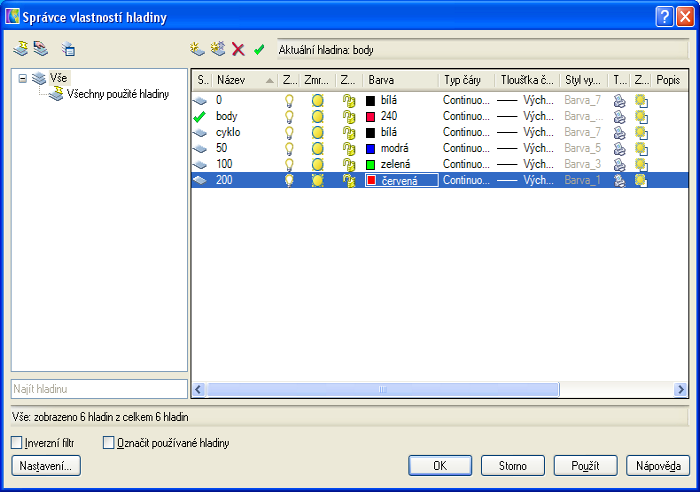The height and width of the screenshot is (492, 700).
Task: Click the New Layer toolbar icon
Action: pyautogui.click(x=197, y=48)
